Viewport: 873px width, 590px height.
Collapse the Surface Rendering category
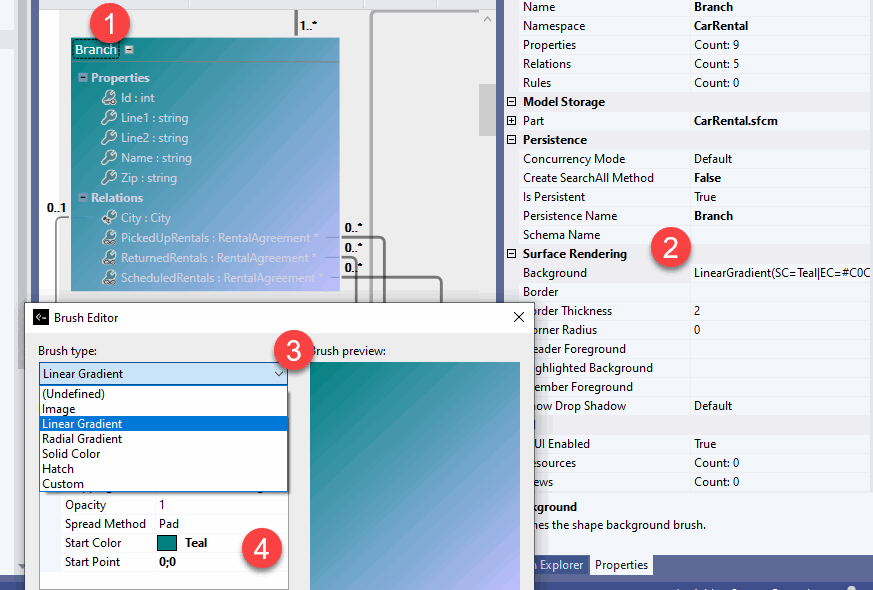point(512,254)
